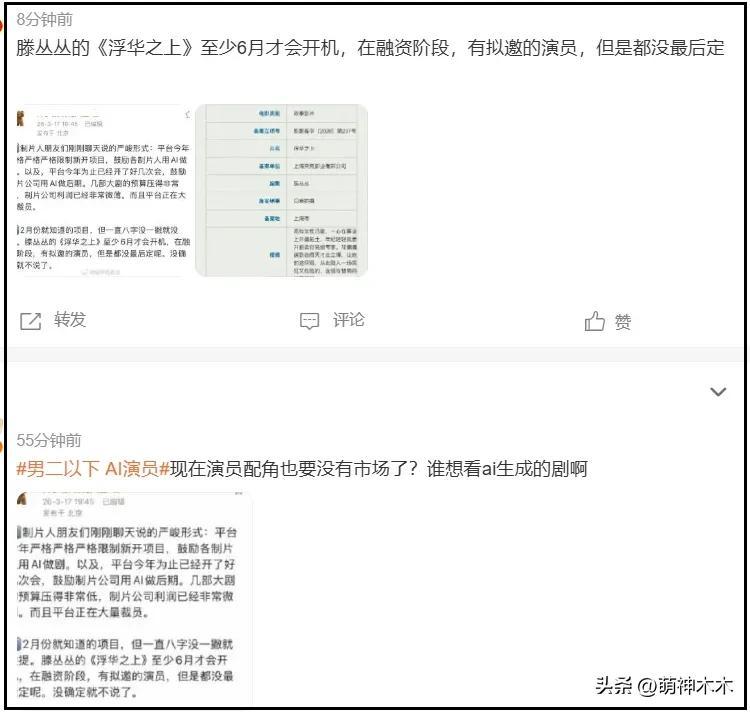Screen dimensions: 750x712
Task: Open the chevron dropdown on the second post
Action: click(718, 392)
